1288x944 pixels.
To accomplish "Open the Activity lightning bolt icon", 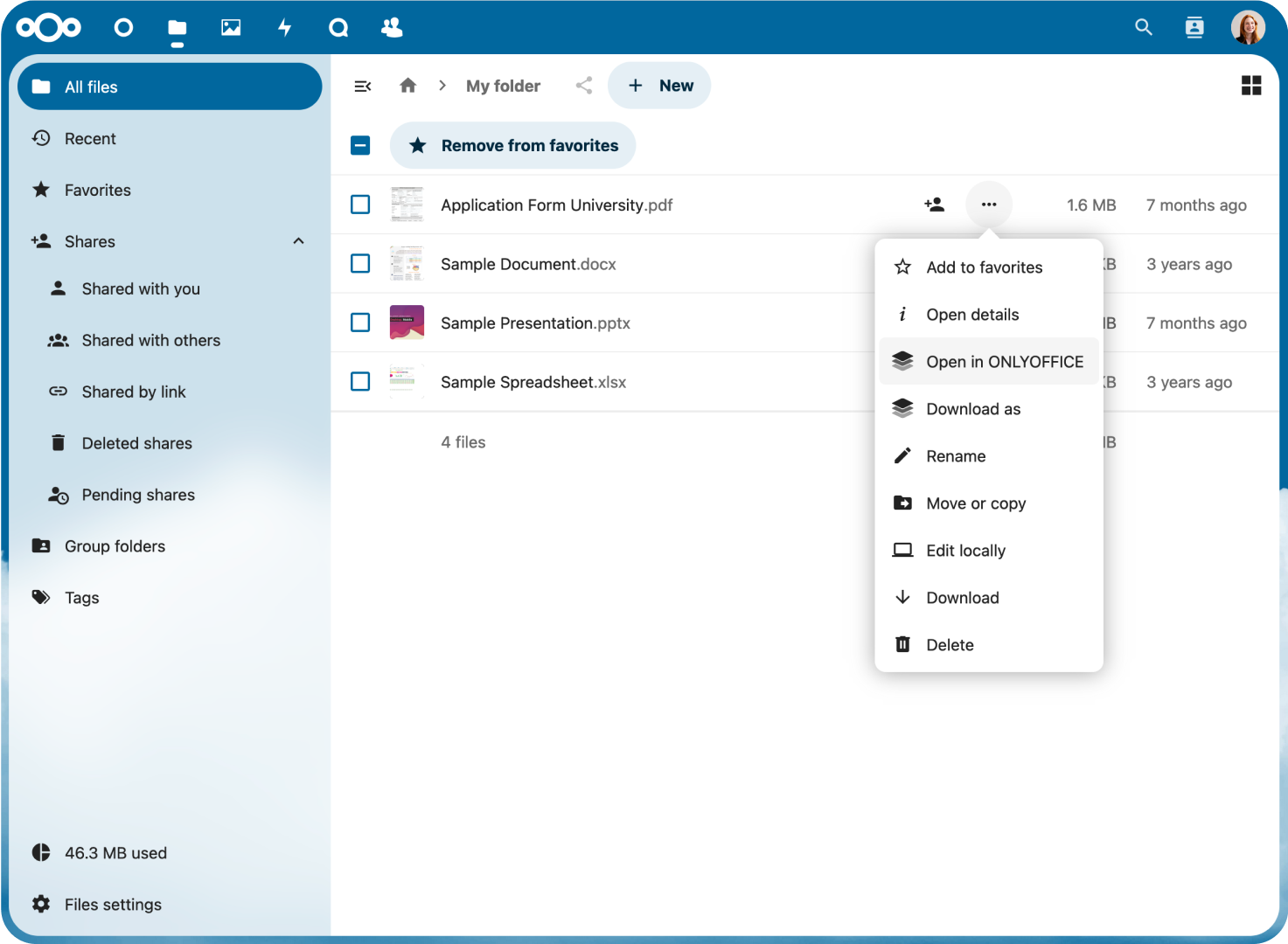I will click(284, 28).
